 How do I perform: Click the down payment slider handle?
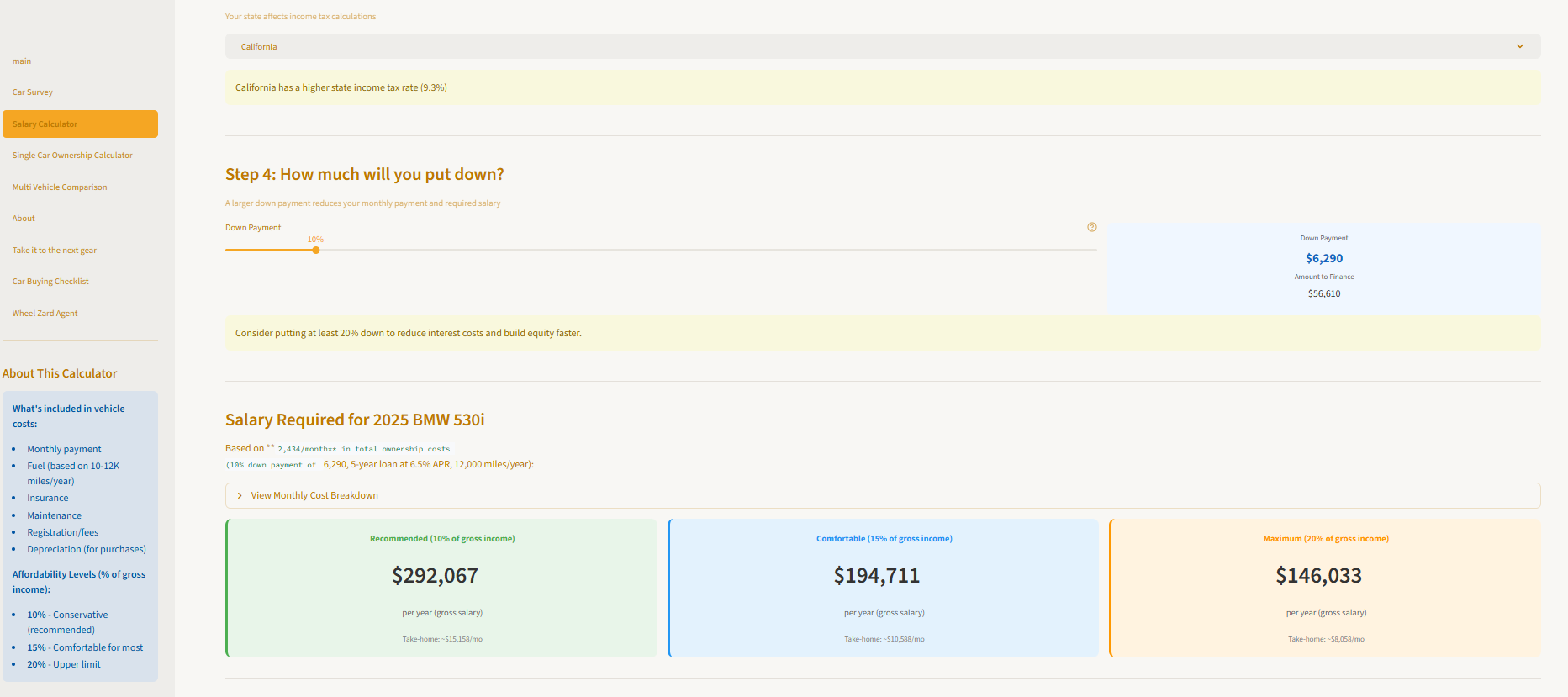[316, 250]
